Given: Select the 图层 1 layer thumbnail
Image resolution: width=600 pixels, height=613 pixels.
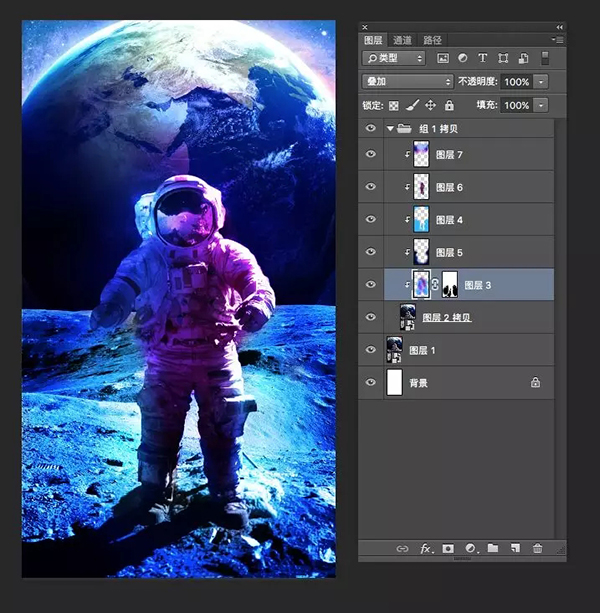Looking at the screenshot, I should tap(394, 349).
